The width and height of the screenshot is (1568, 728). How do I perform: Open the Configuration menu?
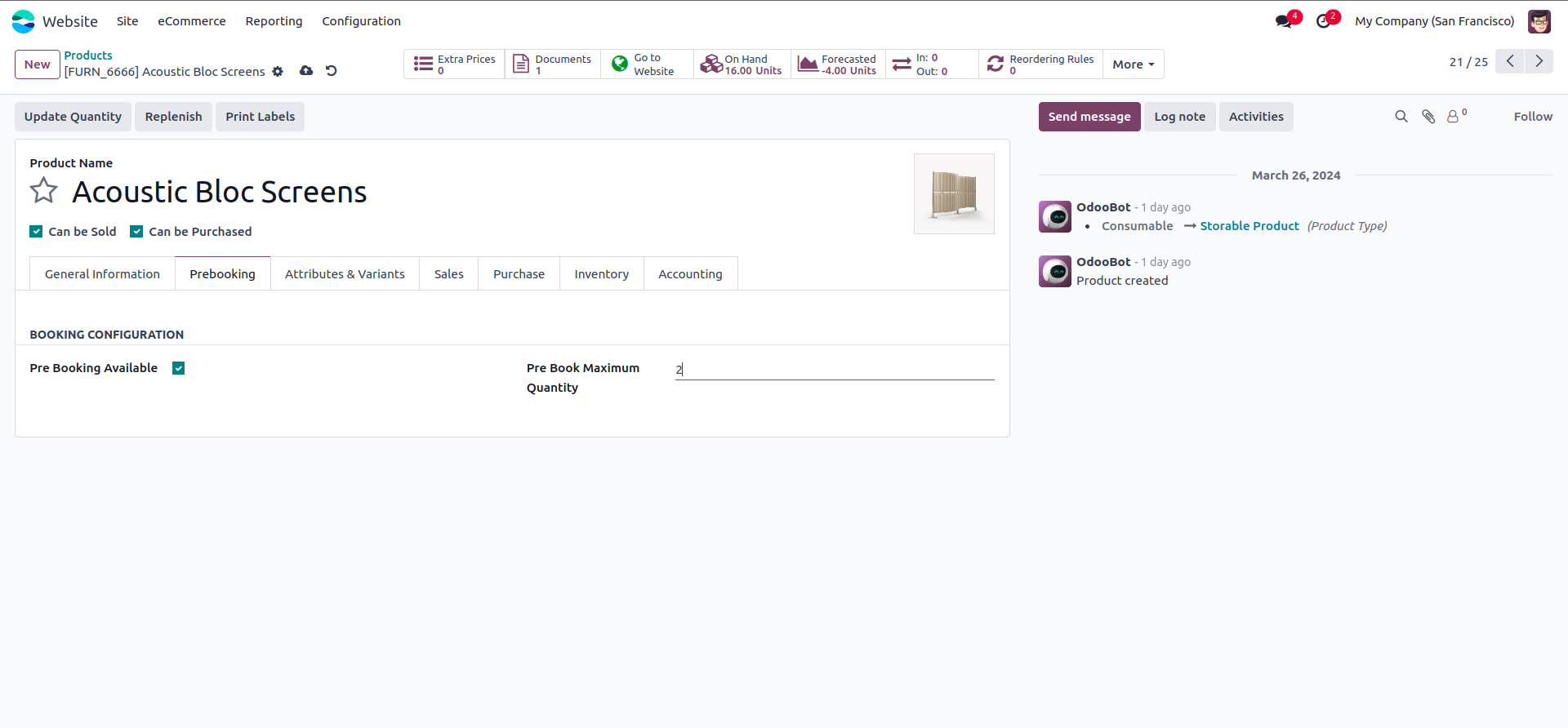[x=361, y=21]
